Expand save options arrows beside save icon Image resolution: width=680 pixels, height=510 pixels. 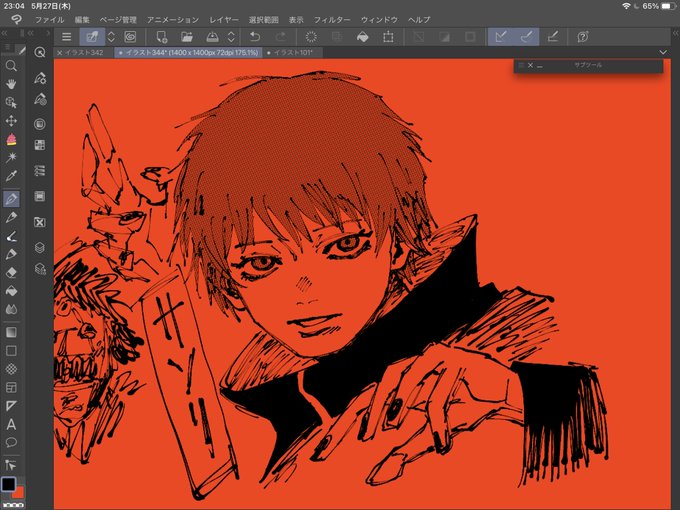(232, 37)
